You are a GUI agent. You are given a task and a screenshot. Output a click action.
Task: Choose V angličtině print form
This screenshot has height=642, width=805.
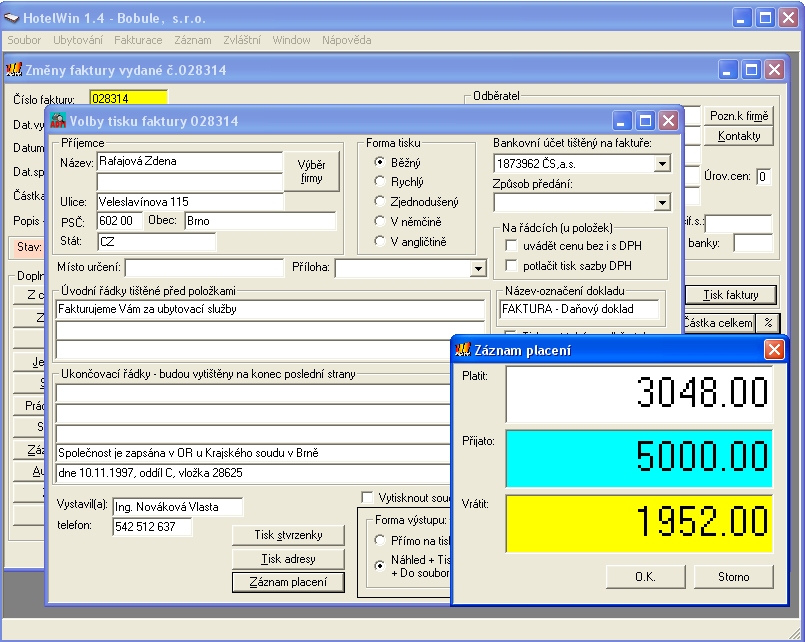[380, 242]
